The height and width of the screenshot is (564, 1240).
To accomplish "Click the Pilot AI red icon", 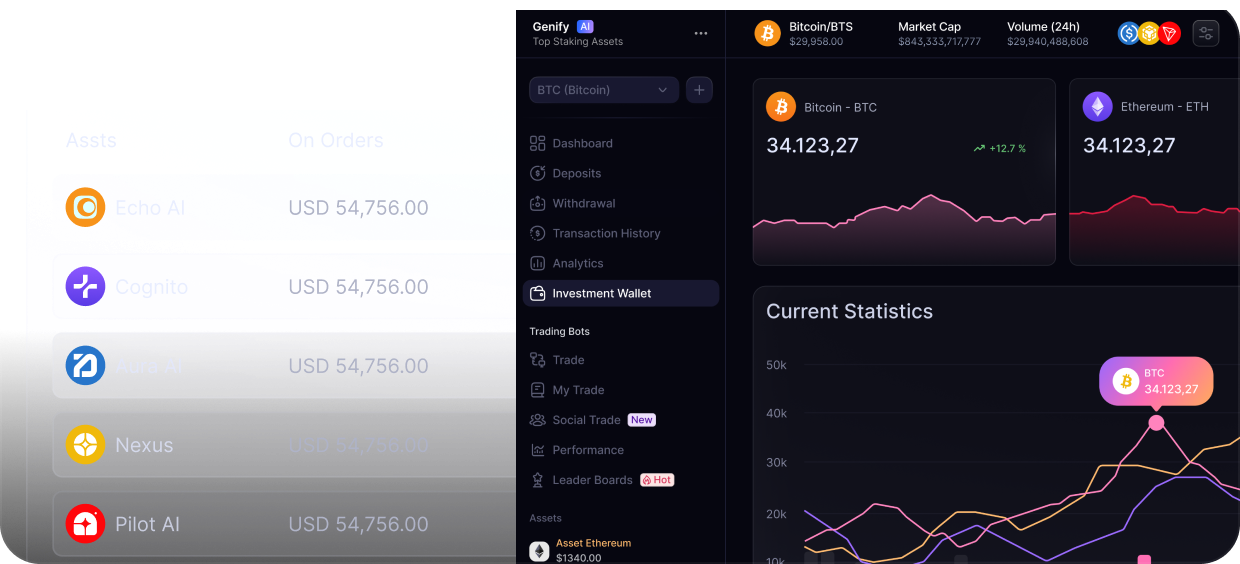I will click(85, 524).
